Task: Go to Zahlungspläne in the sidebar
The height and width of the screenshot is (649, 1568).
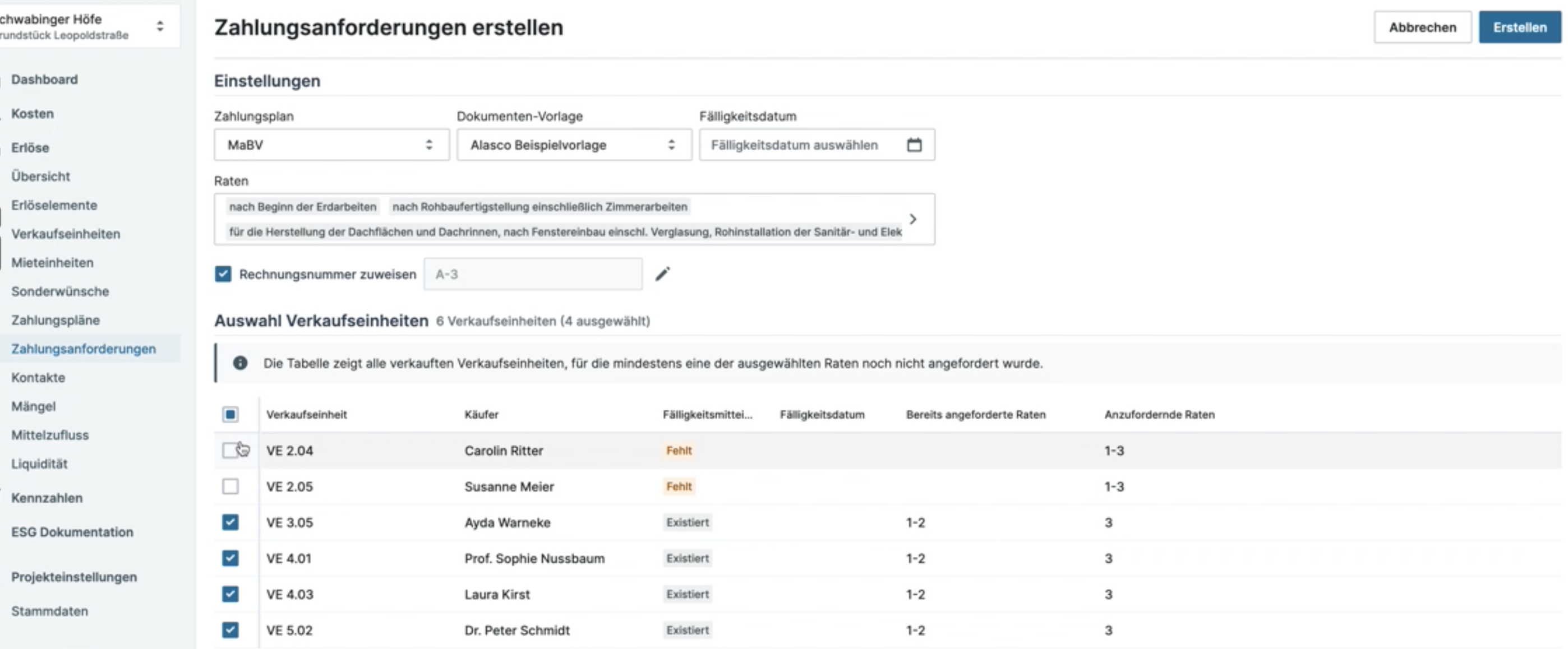Action: point(56,320)
